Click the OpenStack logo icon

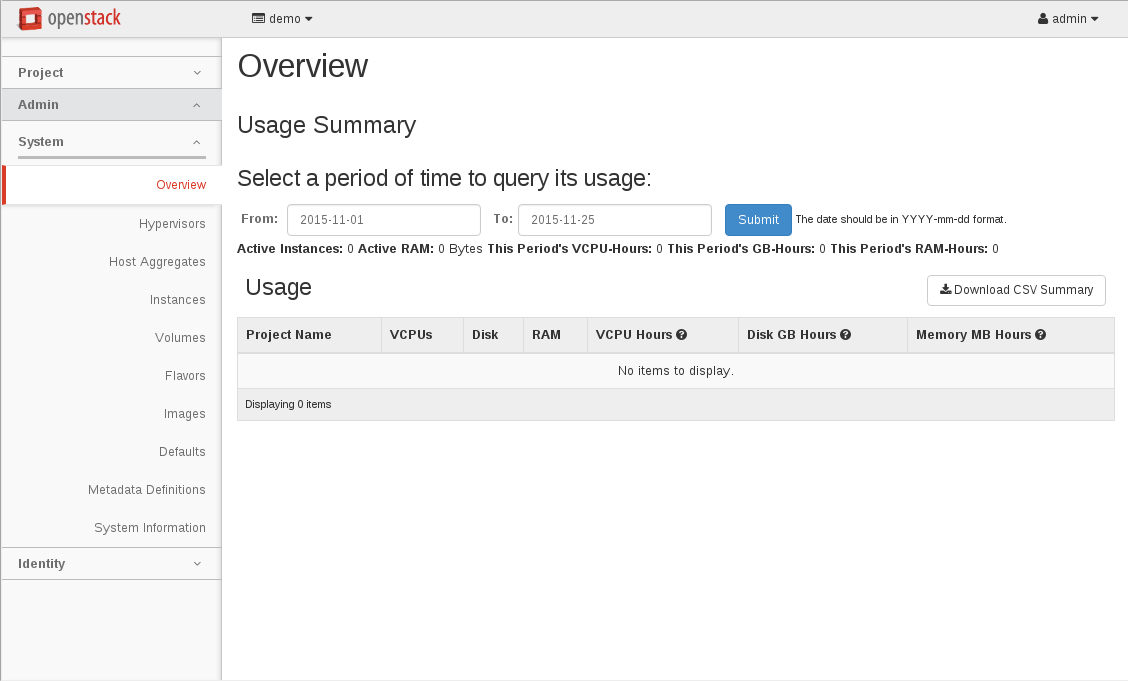(30, 18)
